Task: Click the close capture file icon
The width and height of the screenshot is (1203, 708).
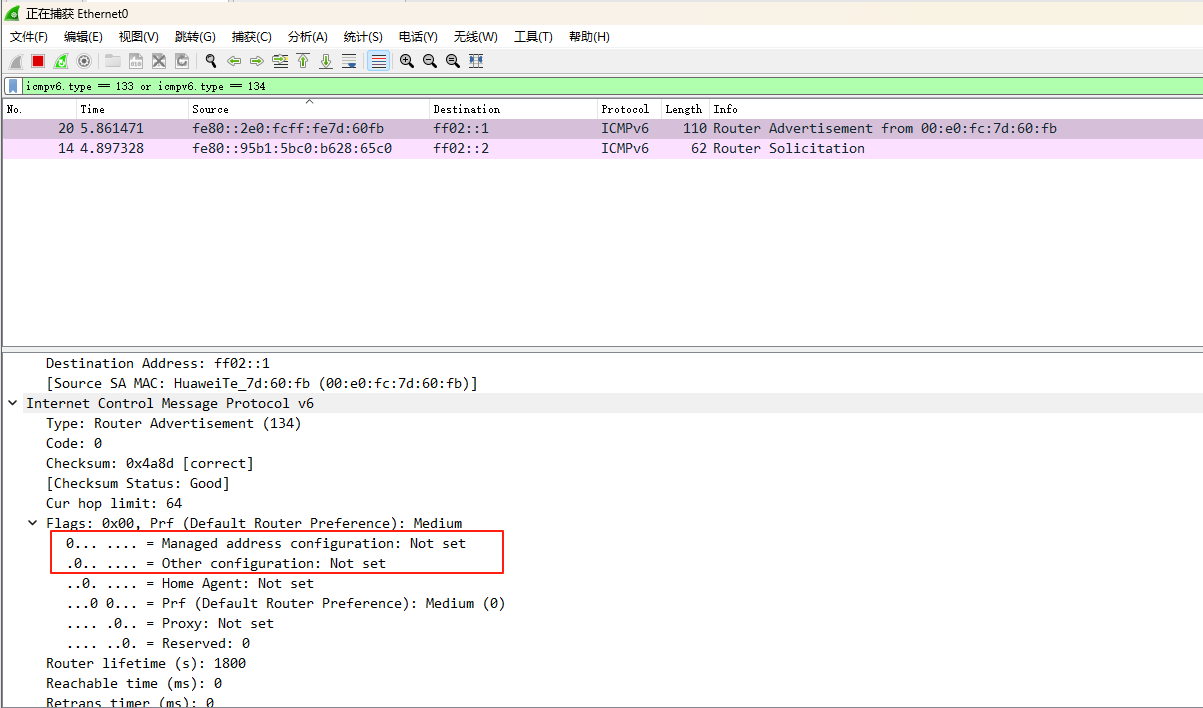Action: (159, 61)
